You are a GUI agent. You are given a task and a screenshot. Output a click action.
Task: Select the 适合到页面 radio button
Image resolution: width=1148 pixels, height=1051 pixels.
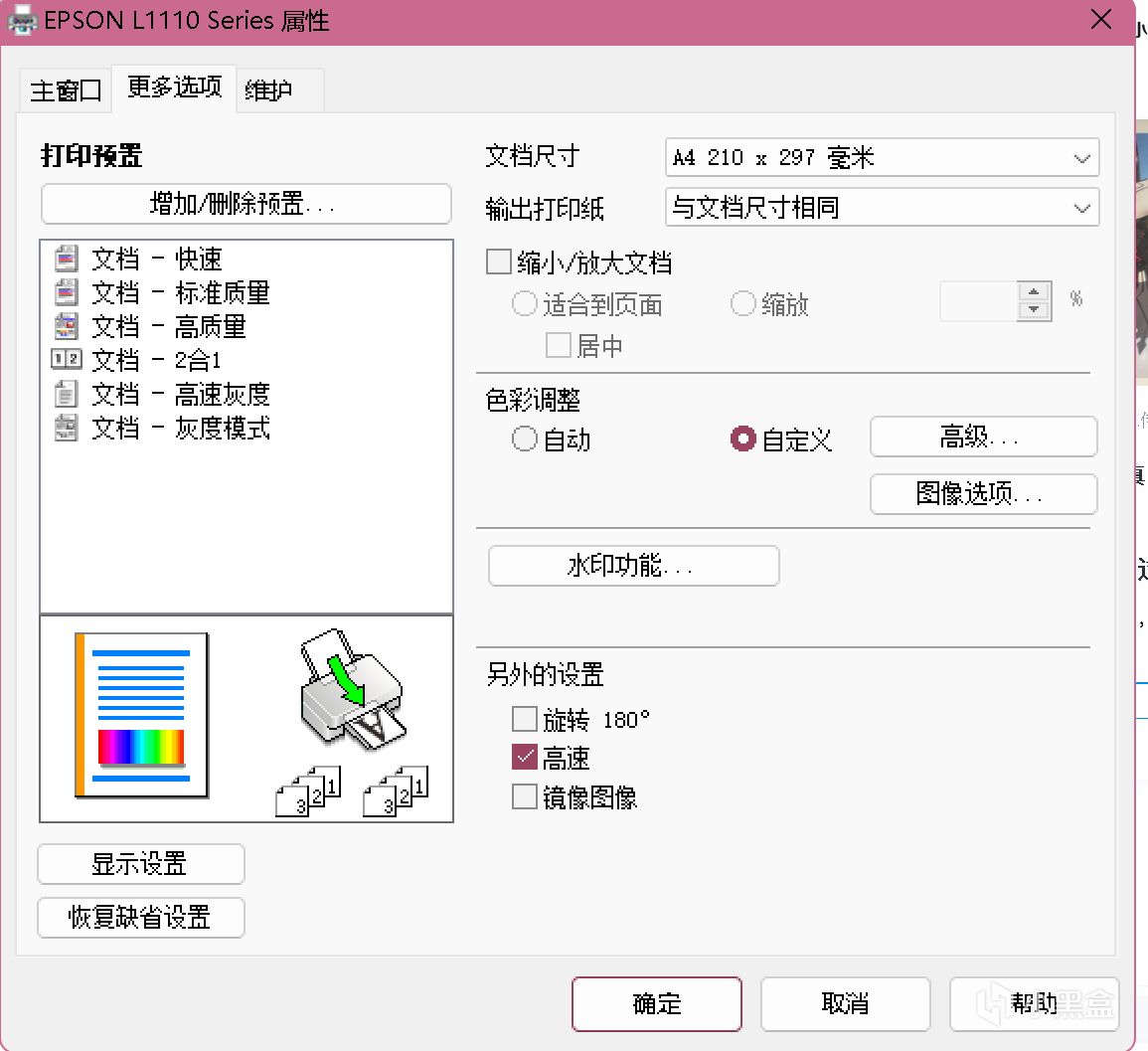524,303
